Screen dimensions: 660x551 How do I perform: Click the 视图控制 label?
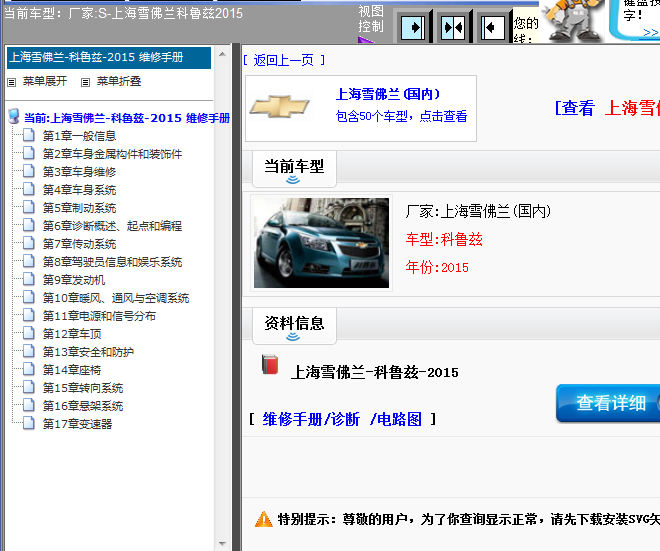(371, 19)
